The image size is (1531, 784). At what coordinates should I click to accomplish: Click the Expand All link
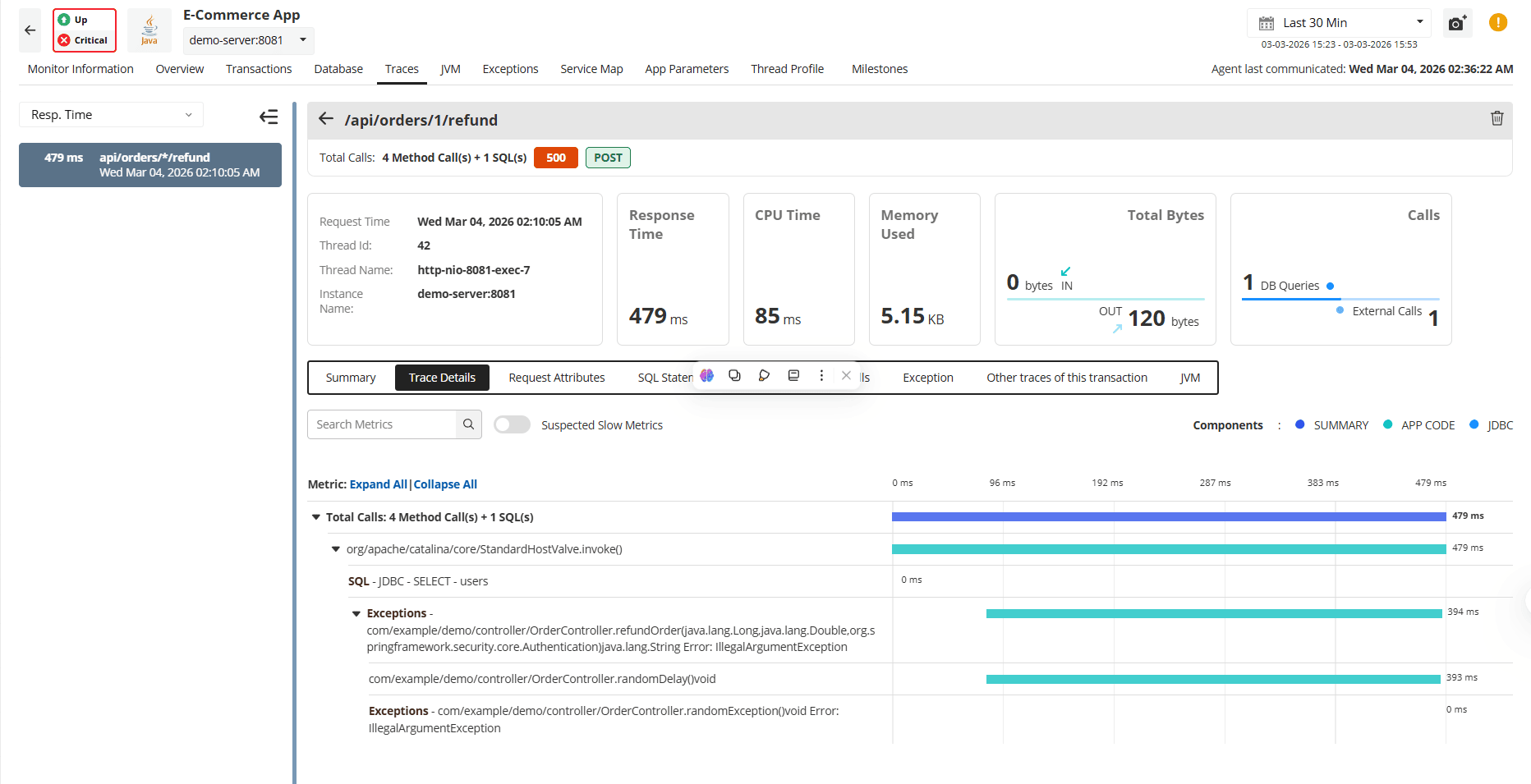click(379, 484)
